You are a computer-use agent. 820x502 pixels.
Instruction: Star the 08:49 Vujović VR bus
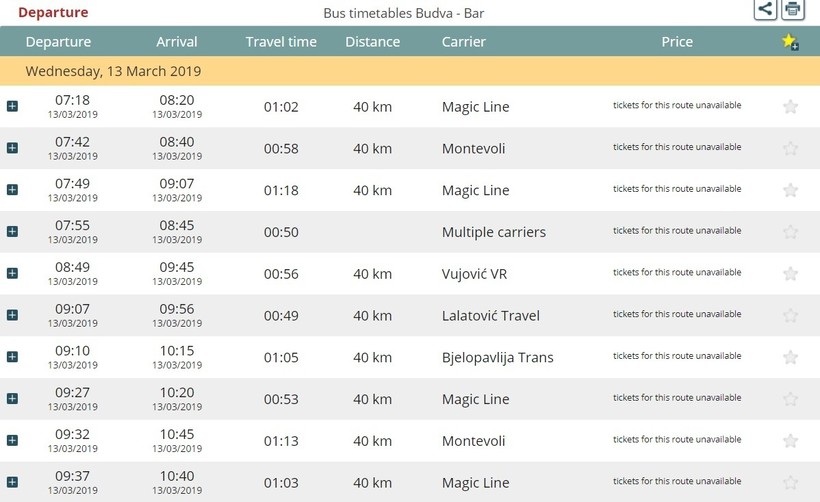tap(790, 273)
